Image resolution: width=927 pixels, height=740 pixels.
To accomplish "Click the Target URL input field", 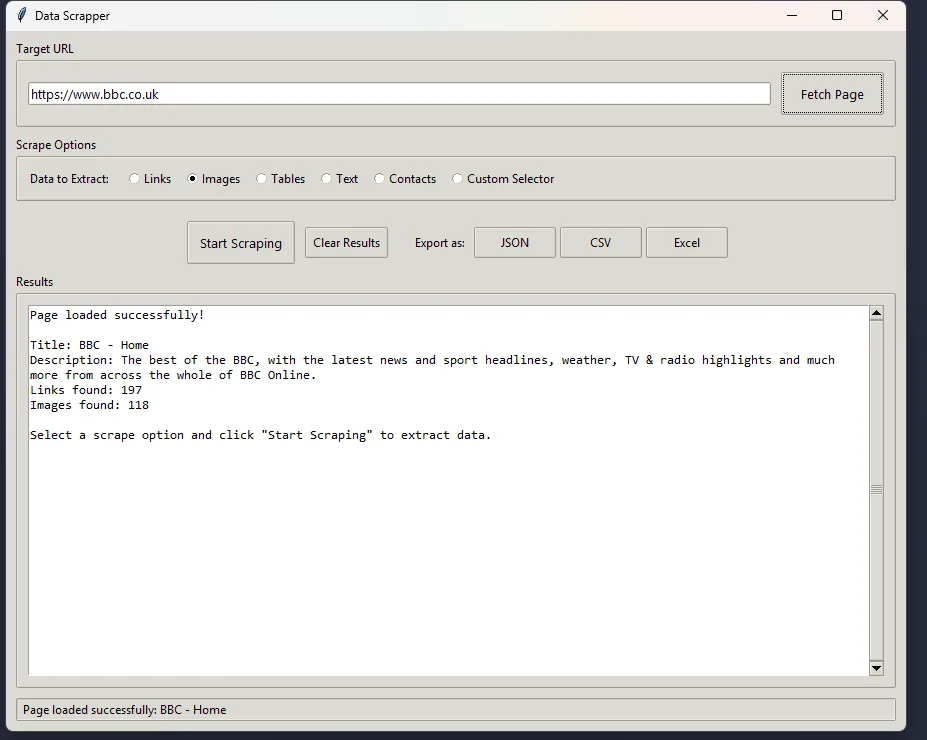I will pyautogui.click(x=398, y=93).
